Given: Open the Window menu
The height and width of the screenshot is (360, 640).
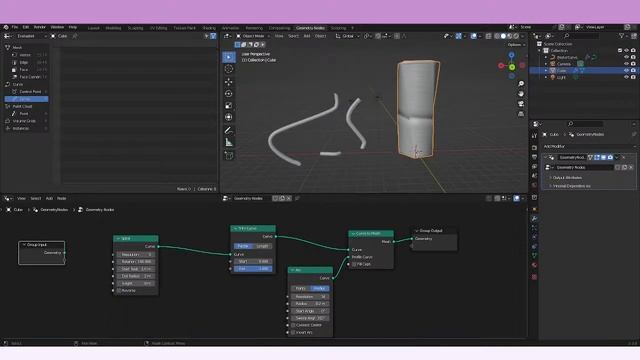Looking at the screenshot, I should pyautogui.click(x=57, y=27).
